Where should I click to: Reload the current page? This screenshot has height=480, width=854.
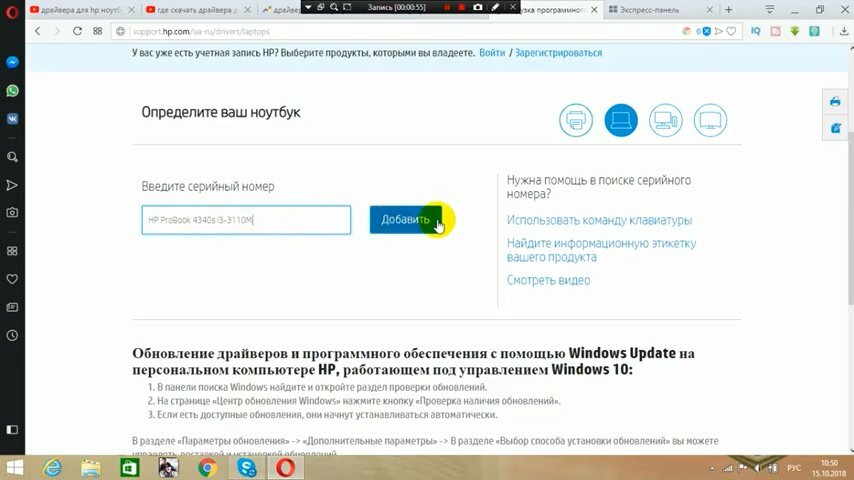pos(77,31)
